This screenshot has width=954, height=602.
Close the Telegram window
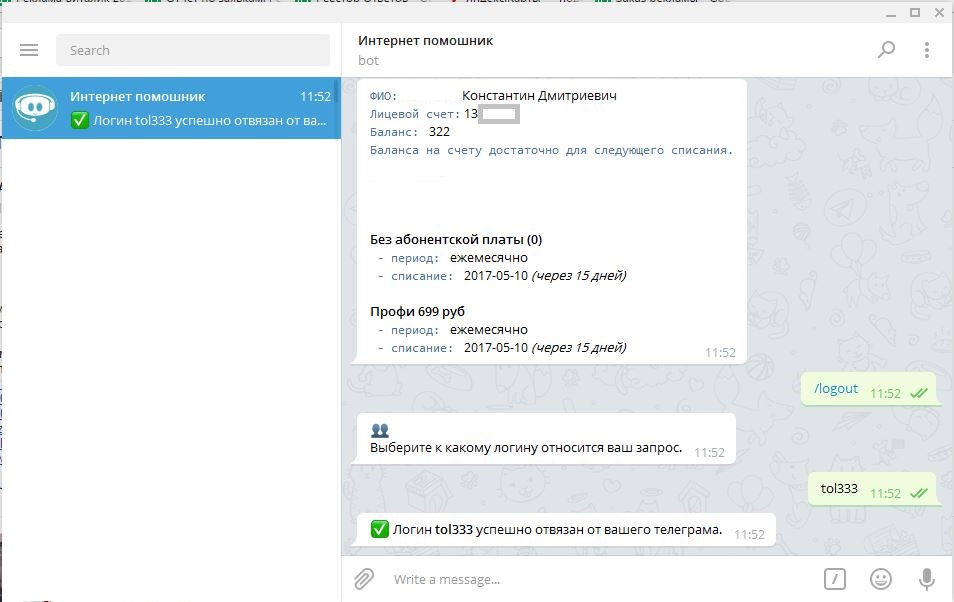click(939, 13)
